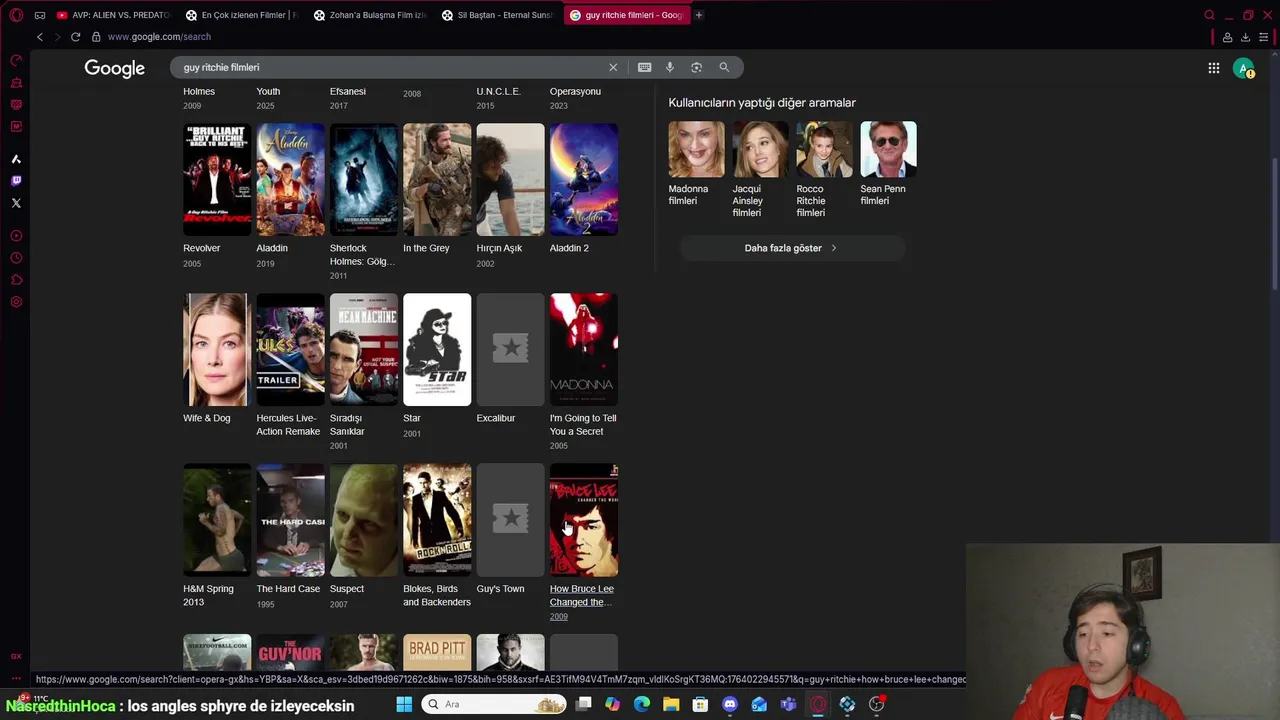Open Jacqui Ainsley filmleri related search
Viewport: 1280px width, 720px height.
click(760, 170)
